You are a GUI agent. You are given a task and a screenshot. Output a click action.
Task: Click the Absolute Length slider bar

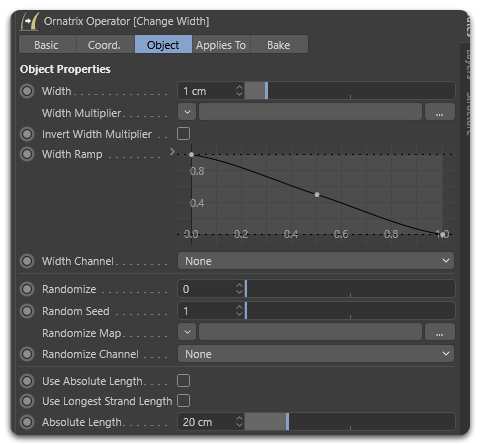point(350,422)
